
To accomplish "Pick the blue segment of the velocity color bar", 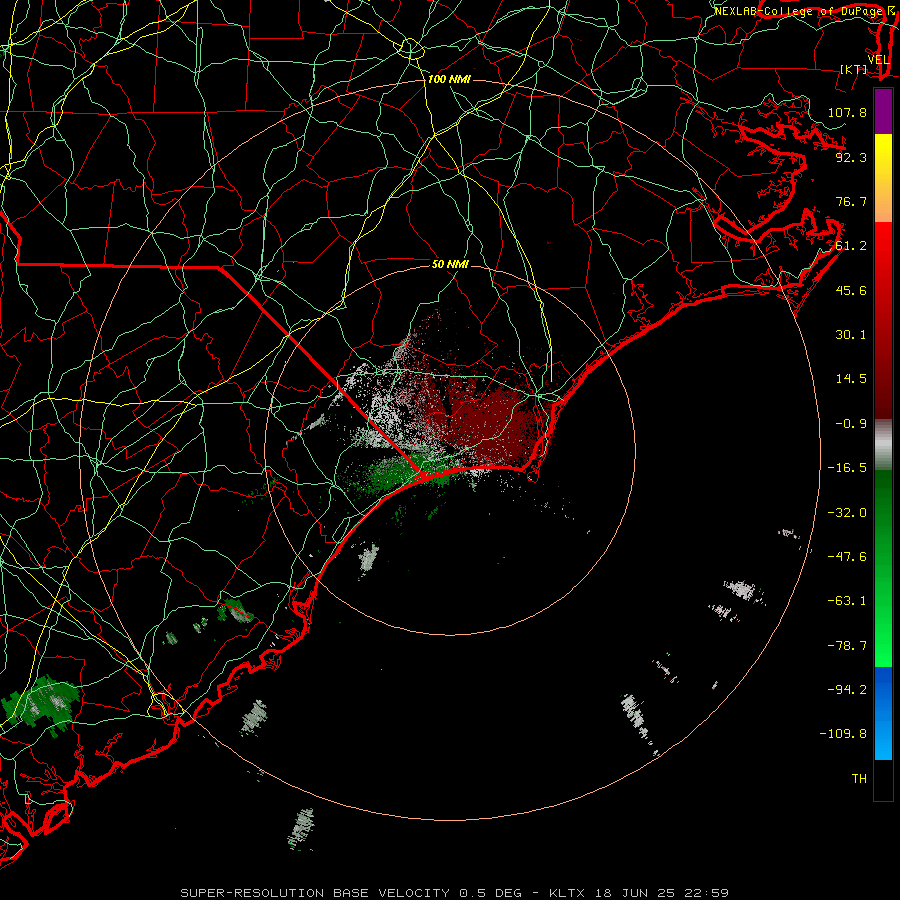I will click(x=883, y=713).
